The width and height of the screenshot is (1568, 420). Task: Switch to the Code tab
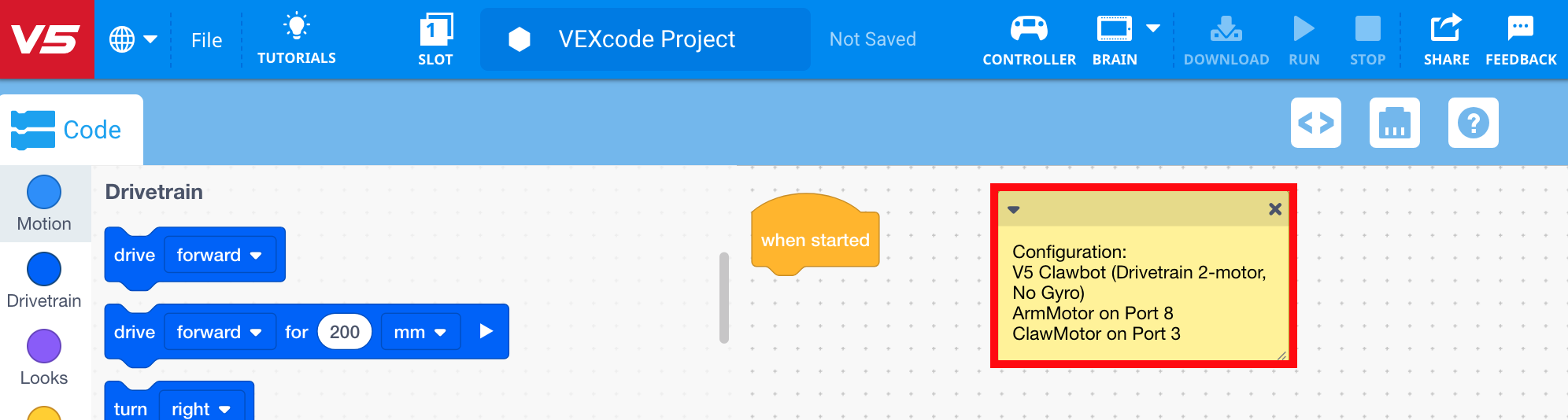point(71,130)
